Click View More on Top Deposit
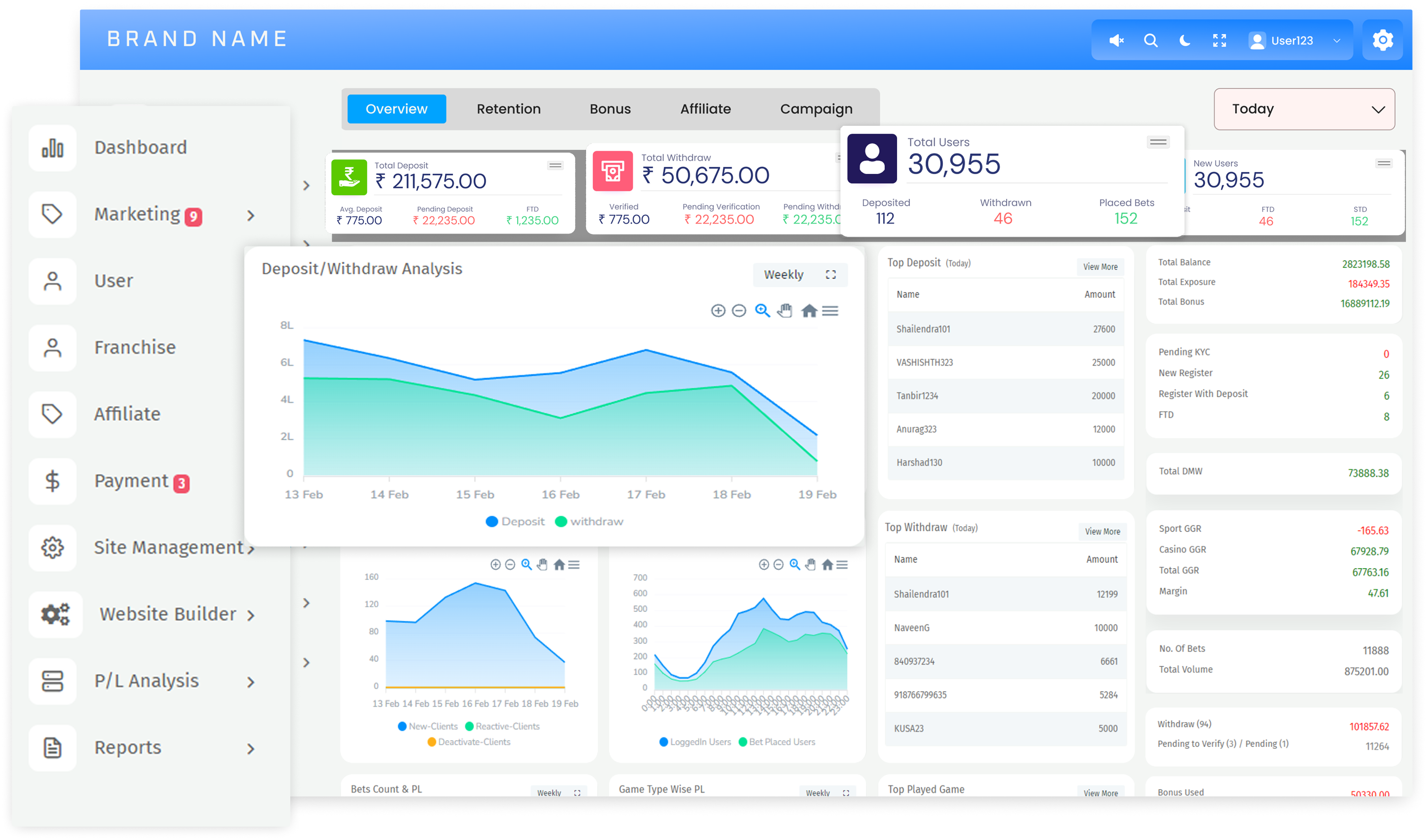Viewport: 1428px width, 840px height. pos(1100,267)
